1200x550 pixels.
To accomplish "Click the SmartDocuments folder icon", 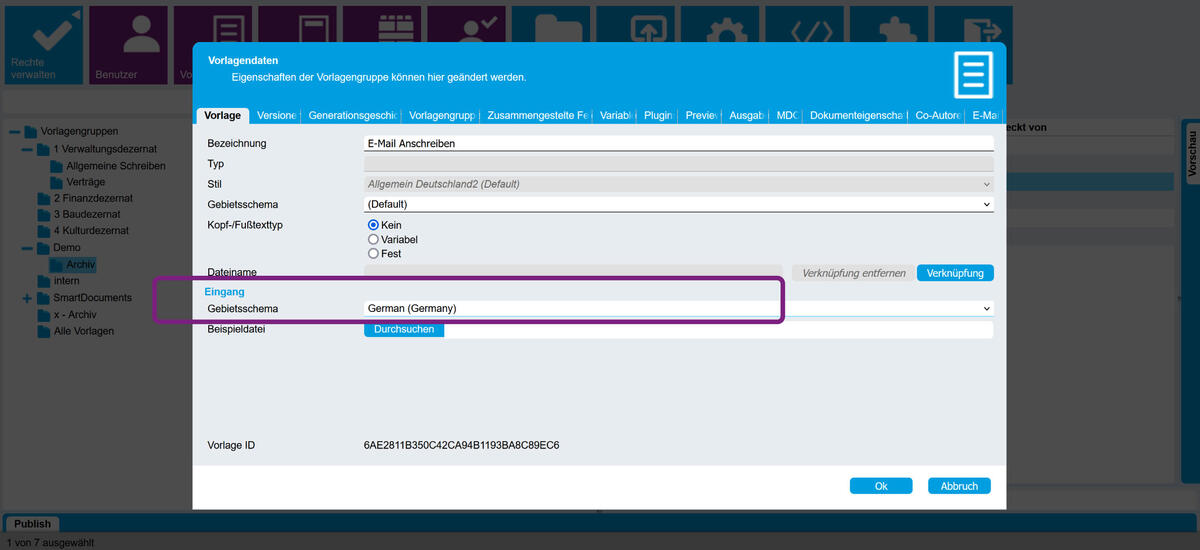I will [x=44, y=298].
